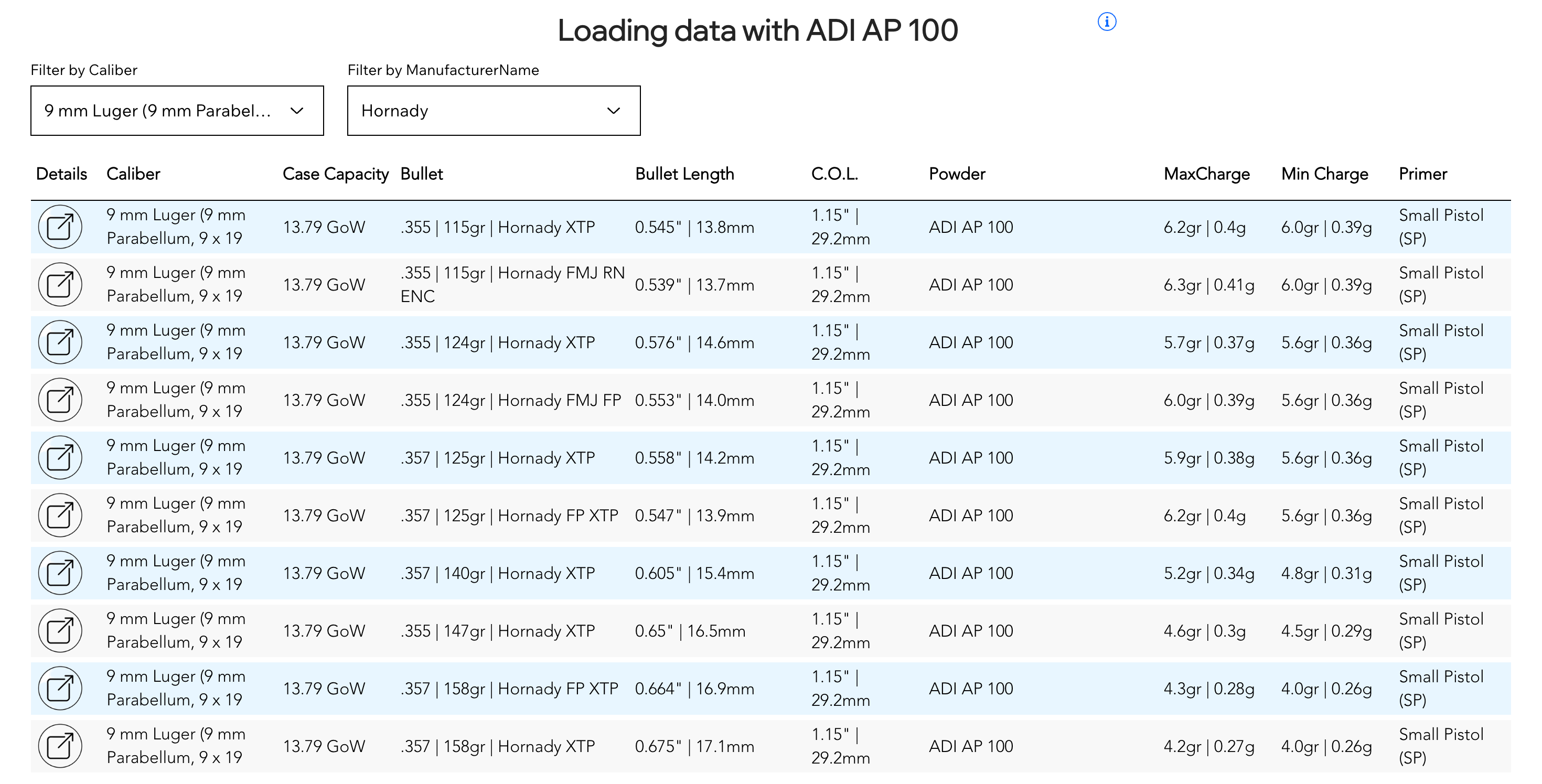Select '.357 | 158gr | Hornady XTP' bullet cell
Viewport: 1542px width, 784px height.
click(498, 746)
